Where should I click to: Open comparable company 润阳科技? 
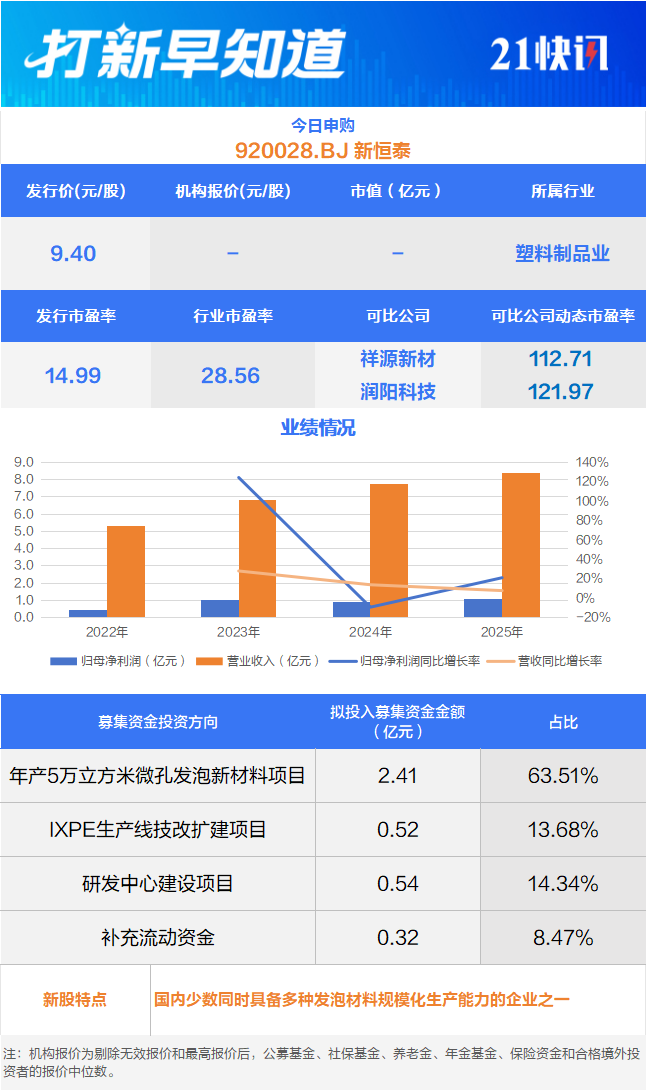click(398, 391)
